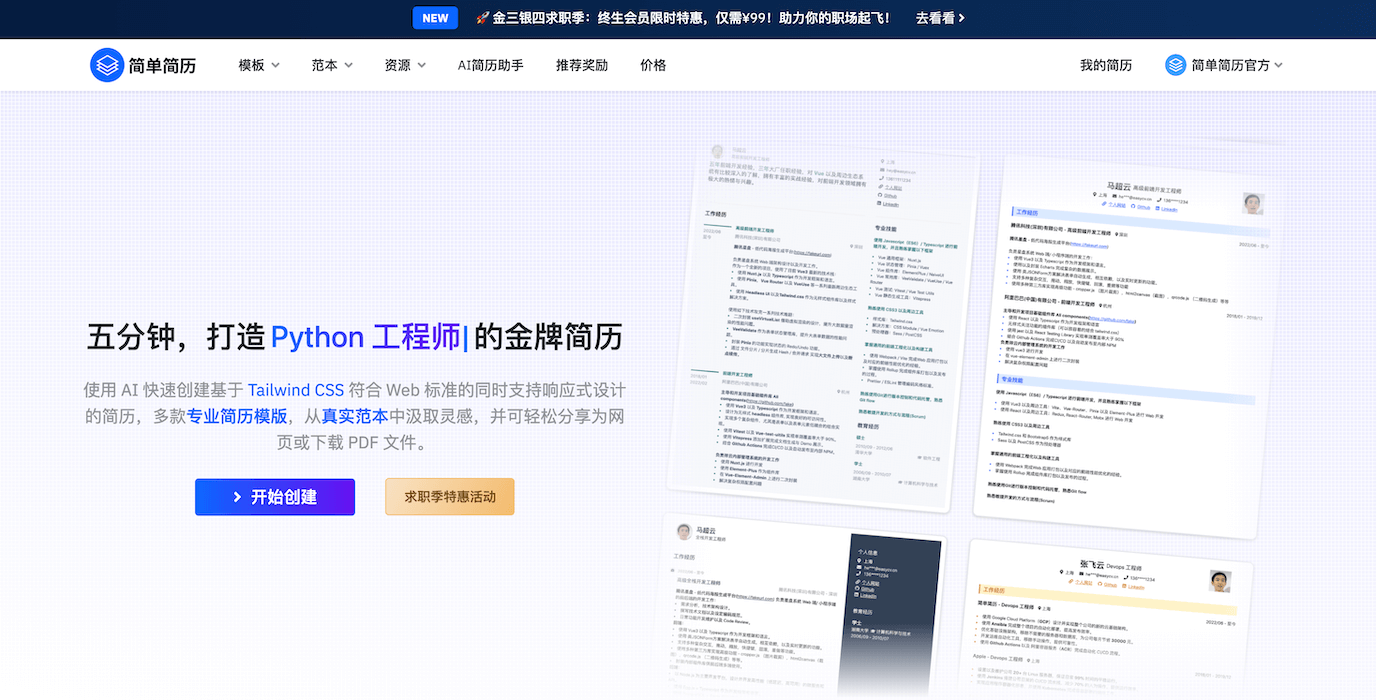The image size is (1376, 700).
Task: Expand the 范本 dropdown menu
Action: click(332, 65)
